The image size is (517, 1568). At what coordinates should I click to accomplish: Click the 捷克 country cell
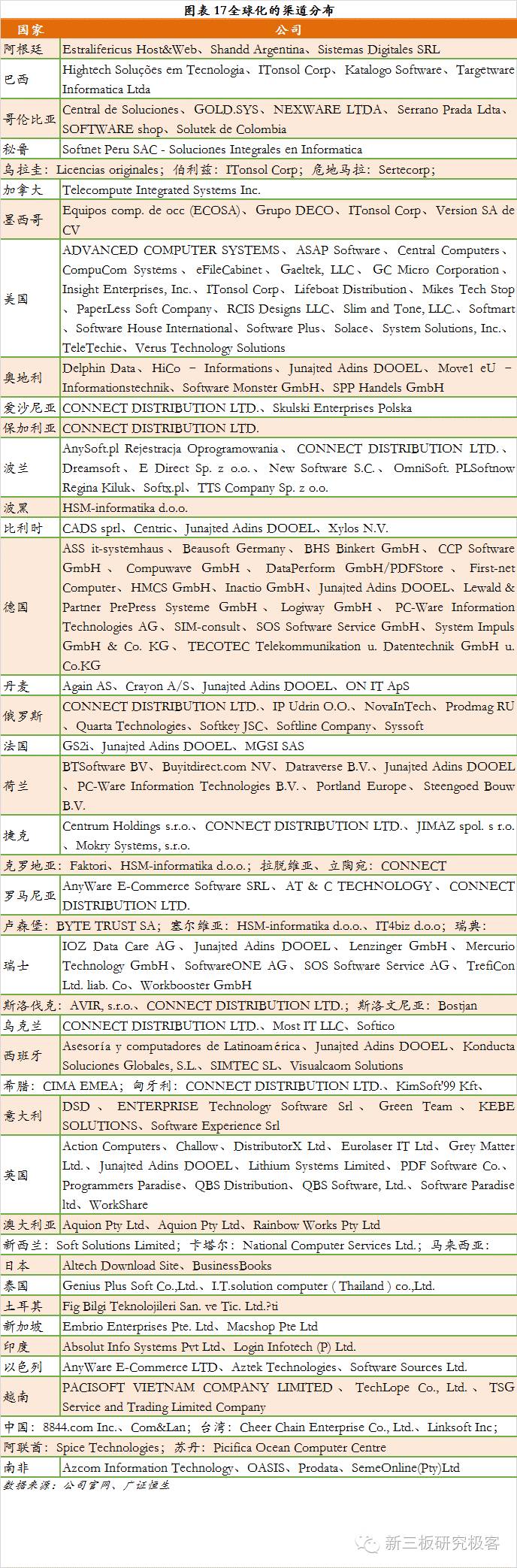(x=30, y=835)
